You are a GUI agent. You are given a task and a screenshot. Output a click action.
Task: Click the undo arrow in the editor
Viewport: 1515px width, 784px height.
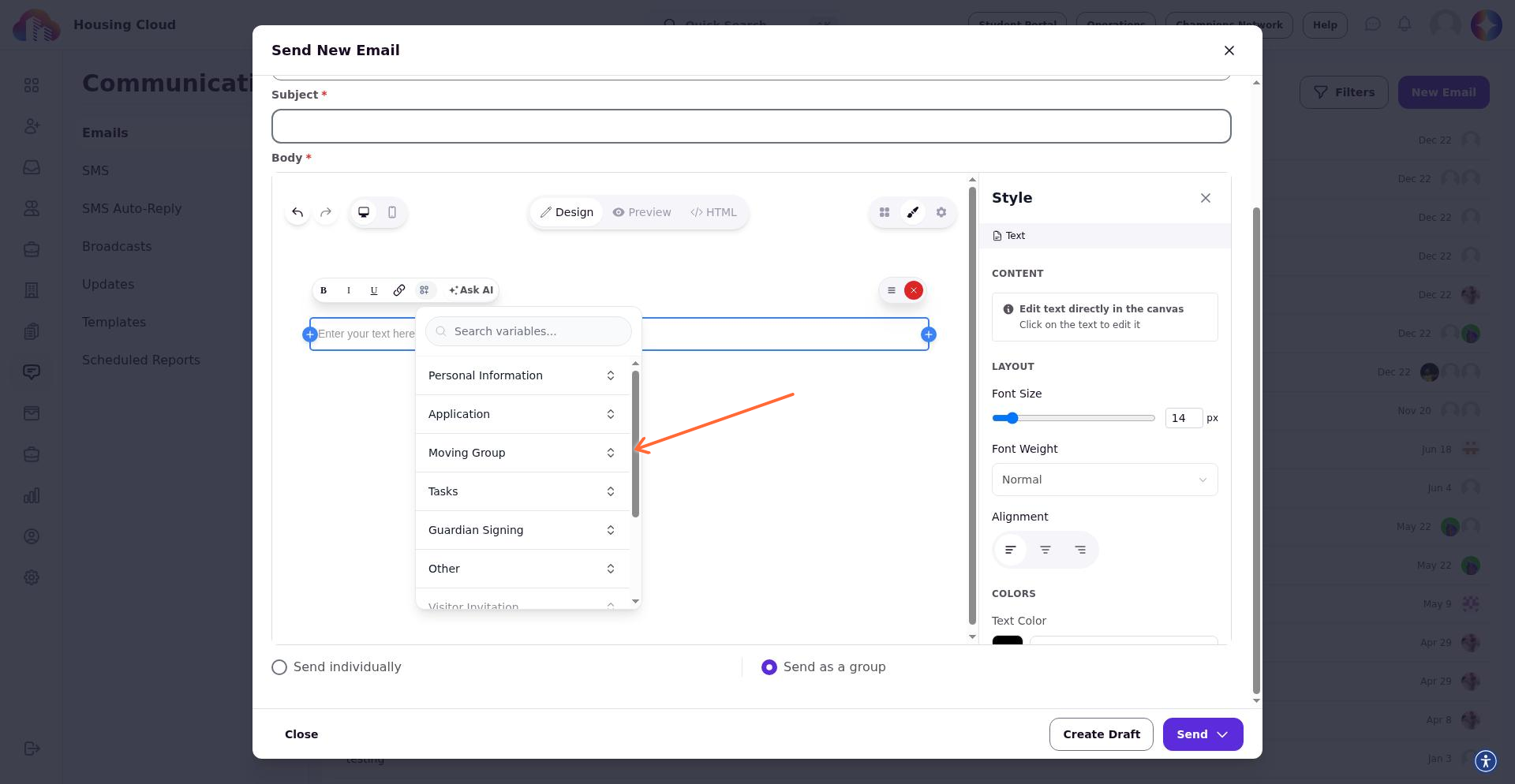297,212
